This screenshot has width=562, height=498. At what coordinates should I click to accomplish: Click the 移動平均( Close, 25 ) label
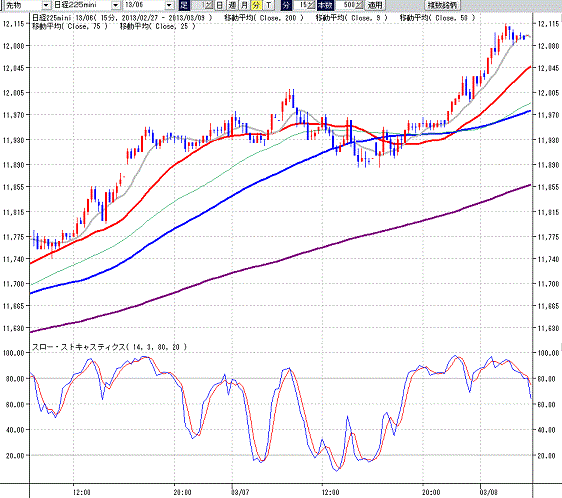tap(158, 26)
